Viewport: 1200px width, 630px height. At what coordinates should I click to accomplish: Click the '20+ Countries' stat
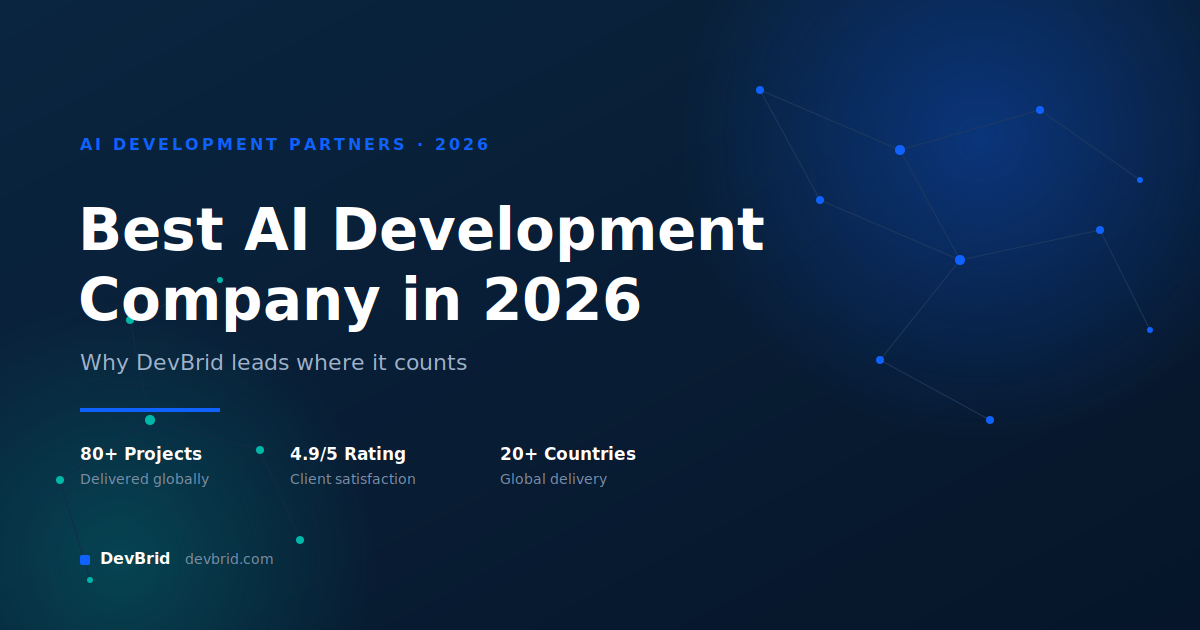(568, 454)
